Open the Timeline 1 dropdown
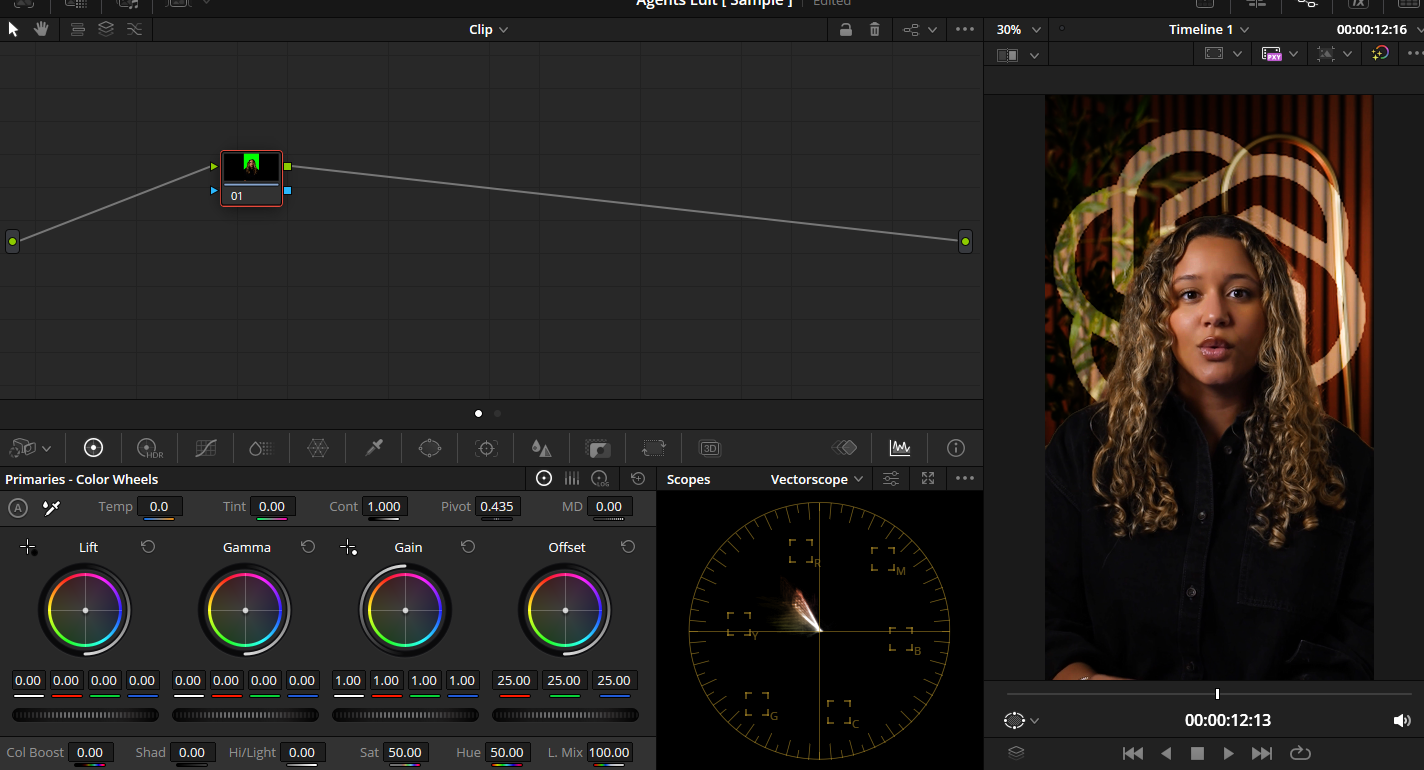The width and height of the screenshot is (1424, 770). tap(1209, 29)
